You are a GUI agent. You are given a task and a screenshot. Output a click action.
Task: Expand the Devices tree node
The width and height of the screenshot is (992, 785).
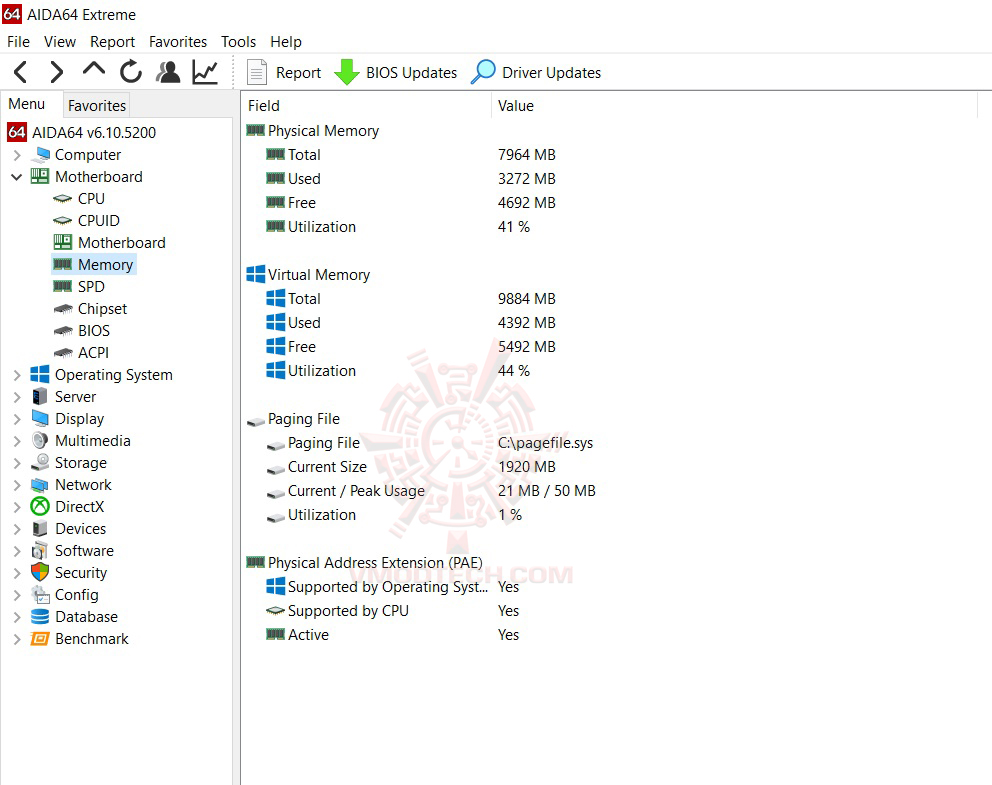tap(17, 529)
